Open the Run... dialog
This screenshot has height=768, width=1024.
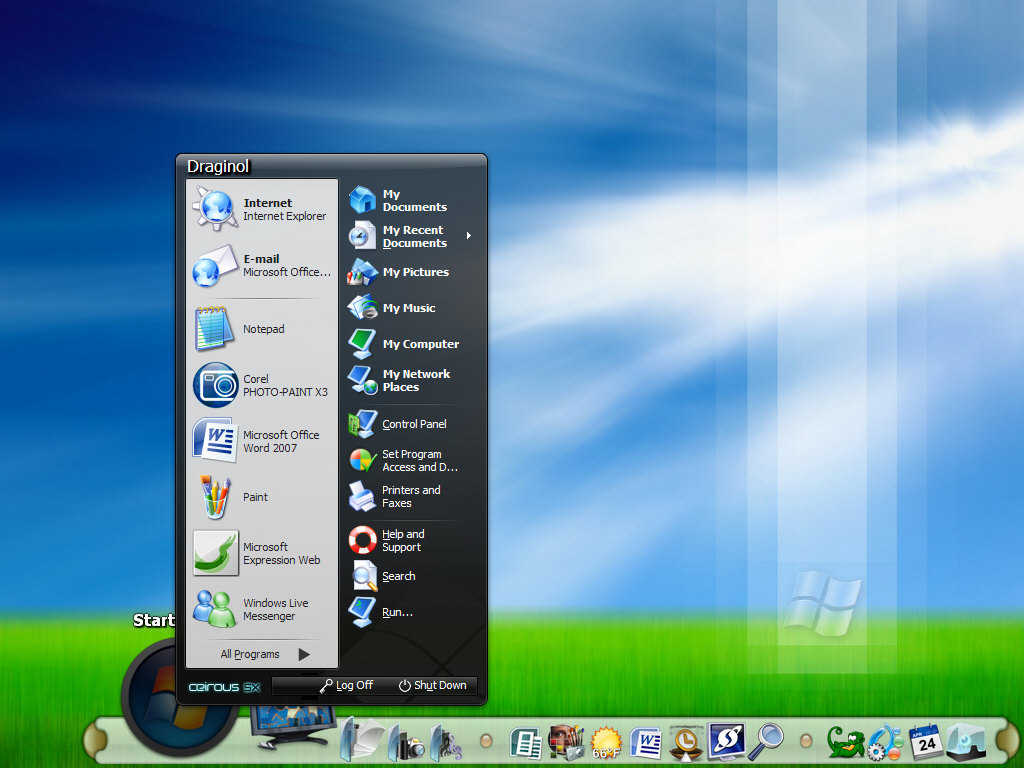pos(411,612)
